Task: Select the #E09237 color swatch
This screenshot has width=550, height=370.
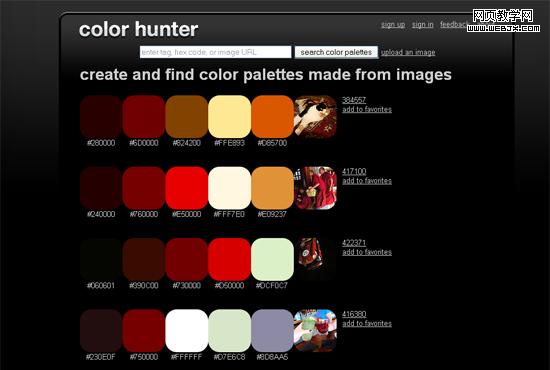Action: coord(272,188)
